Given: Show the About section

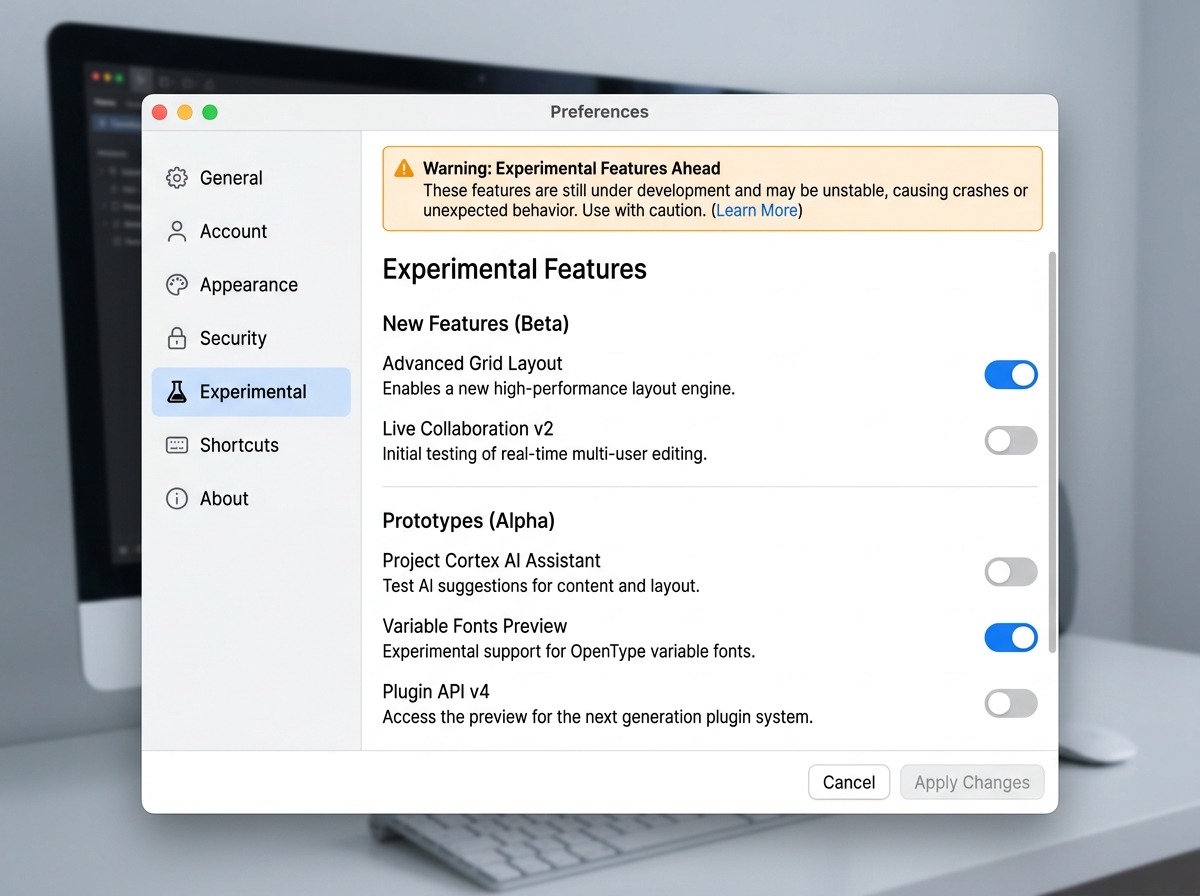Looking at the screenshot, I should (x=251, y=499).
